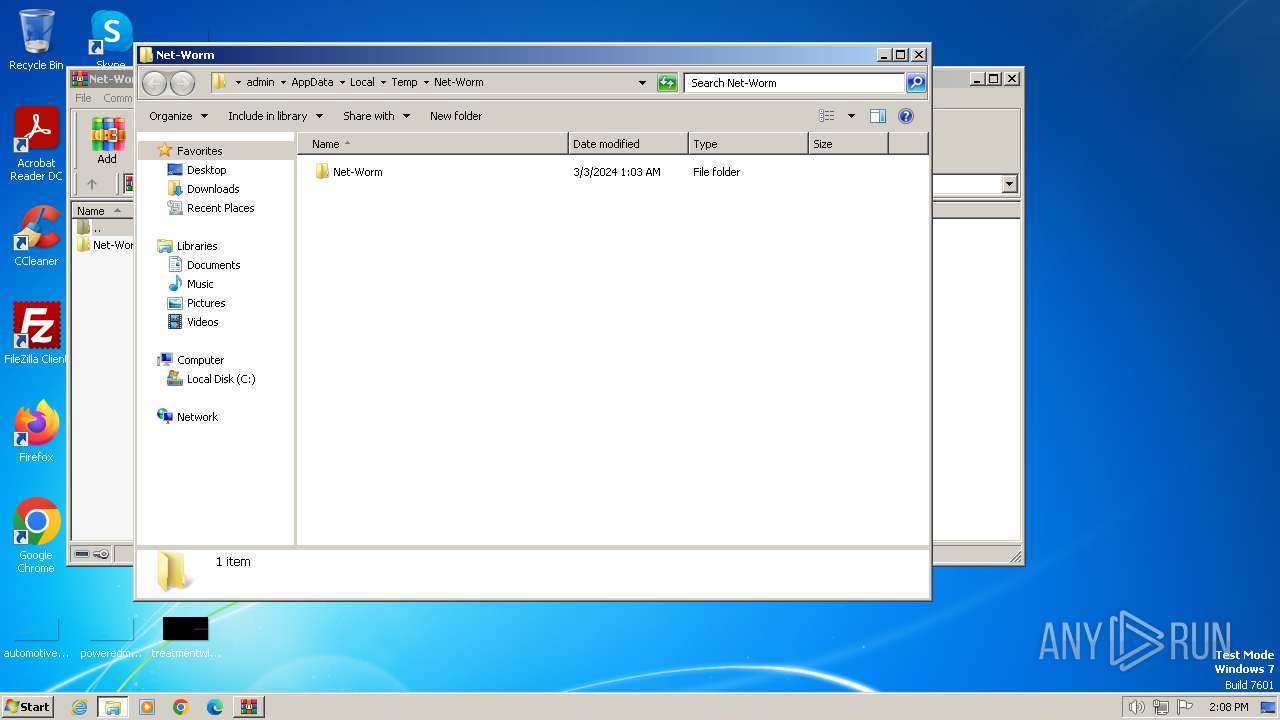Open Pictures library

(206, 303)
